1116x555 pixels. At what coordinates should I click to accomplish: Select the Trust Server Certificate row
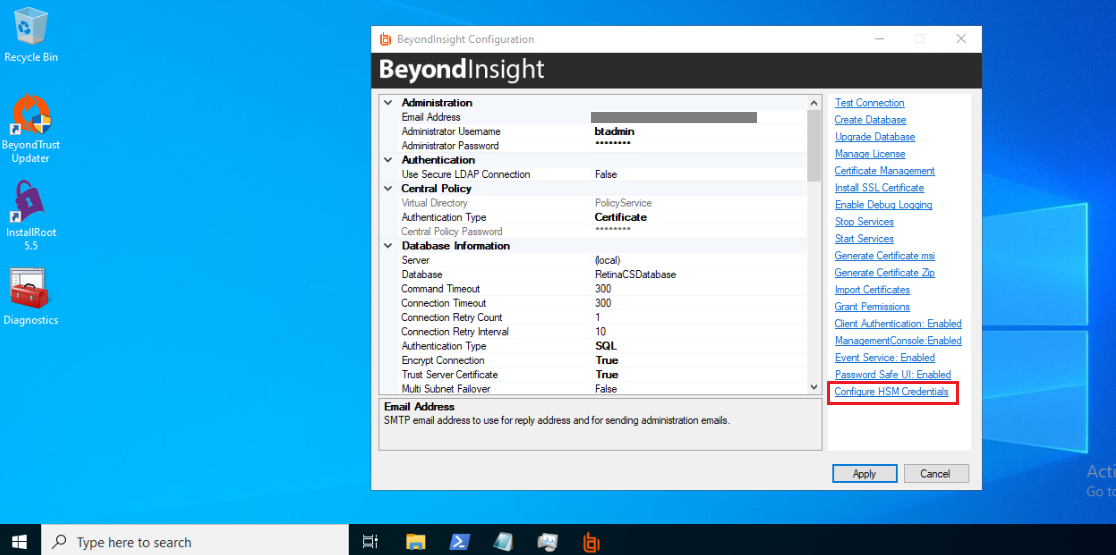[603, 374]
